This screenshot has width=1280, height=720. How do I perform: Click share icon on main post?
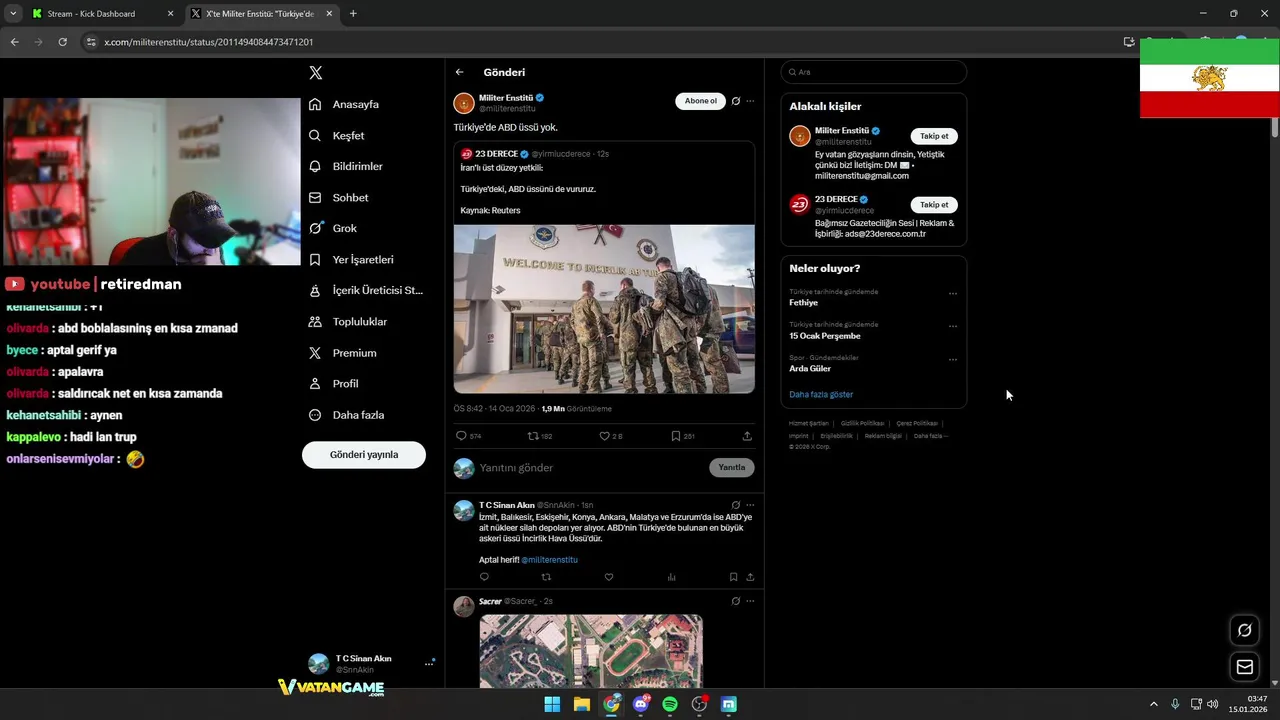747,436
